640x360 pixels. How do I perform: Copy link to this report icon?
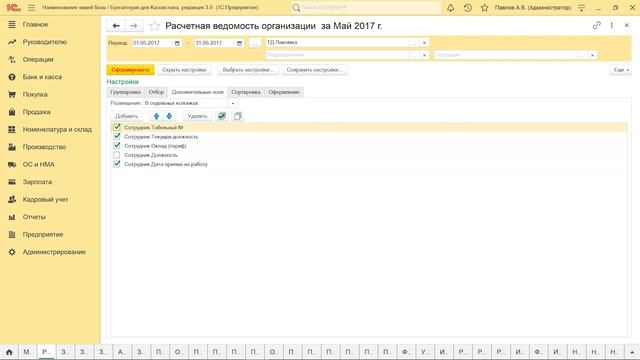coord(596,25)
